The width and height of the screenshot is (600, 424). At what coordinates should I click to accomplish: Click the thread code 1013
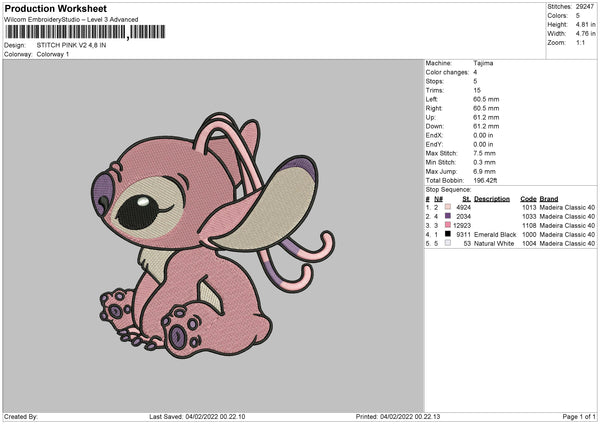click(529, 207)
